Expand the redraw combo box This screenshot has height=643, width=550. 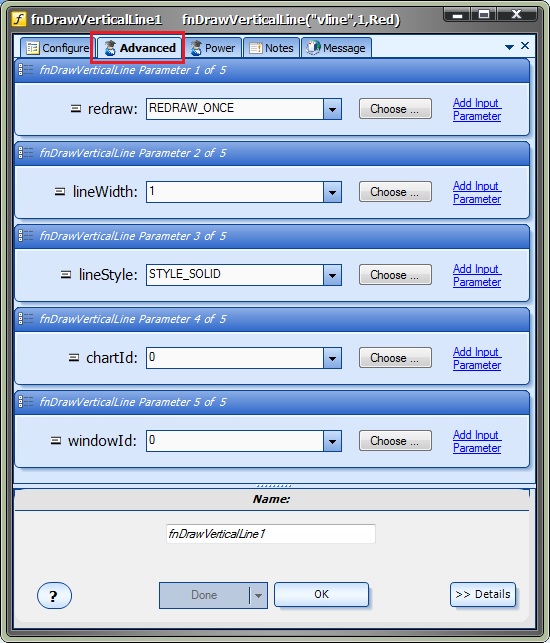332,109
